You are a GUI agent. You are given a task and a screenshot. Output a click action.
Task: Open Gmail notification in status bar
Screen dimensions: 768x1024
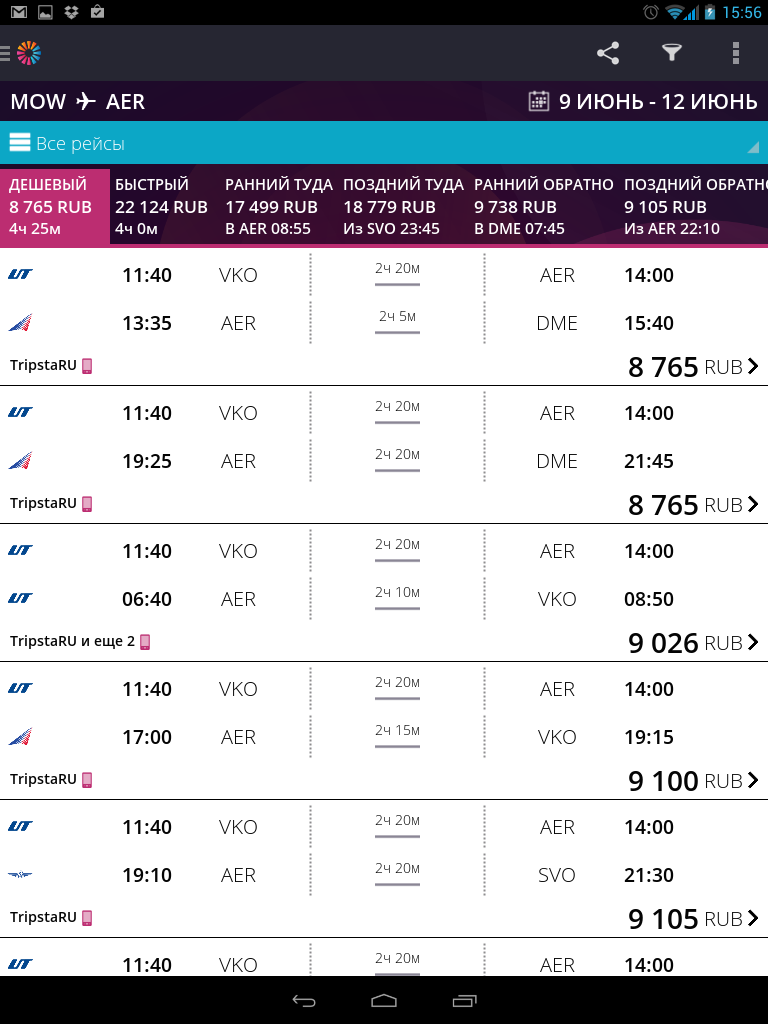pyautogui.click(x=19, y=12)
